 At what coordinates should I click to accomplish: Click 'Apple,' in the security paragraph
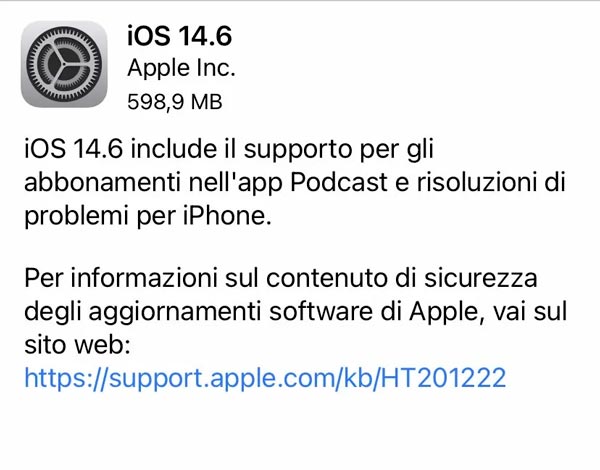[444, 312]
